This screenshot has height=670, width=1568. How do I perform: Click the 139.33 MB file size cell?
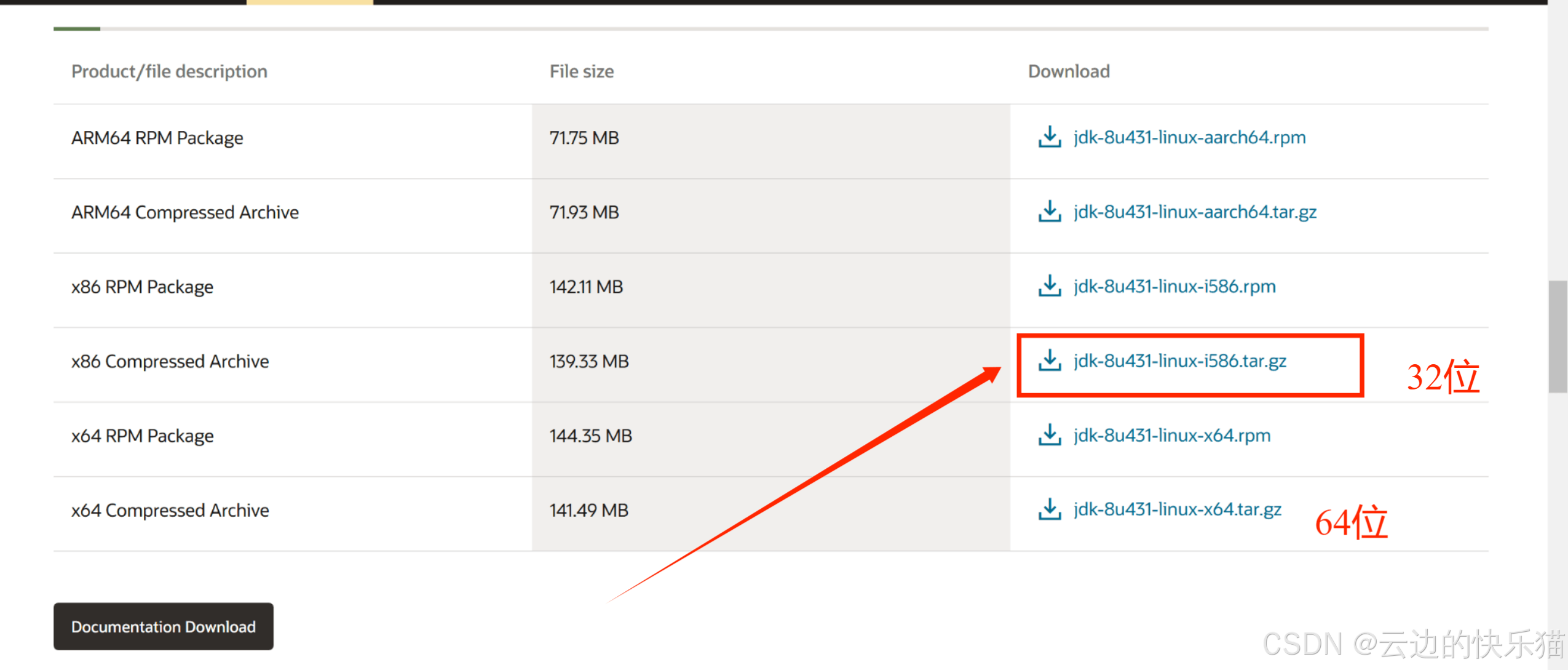770,365
